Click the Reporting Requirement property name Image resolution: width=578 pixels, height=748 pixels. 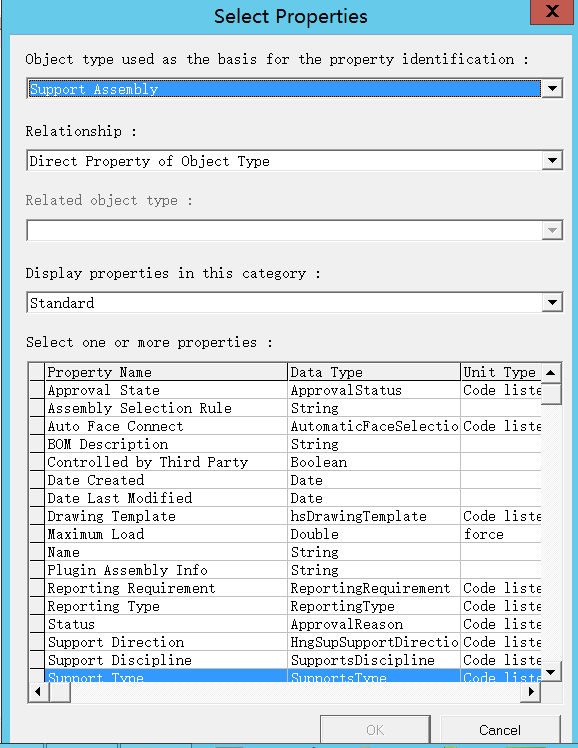pos(131,588)
